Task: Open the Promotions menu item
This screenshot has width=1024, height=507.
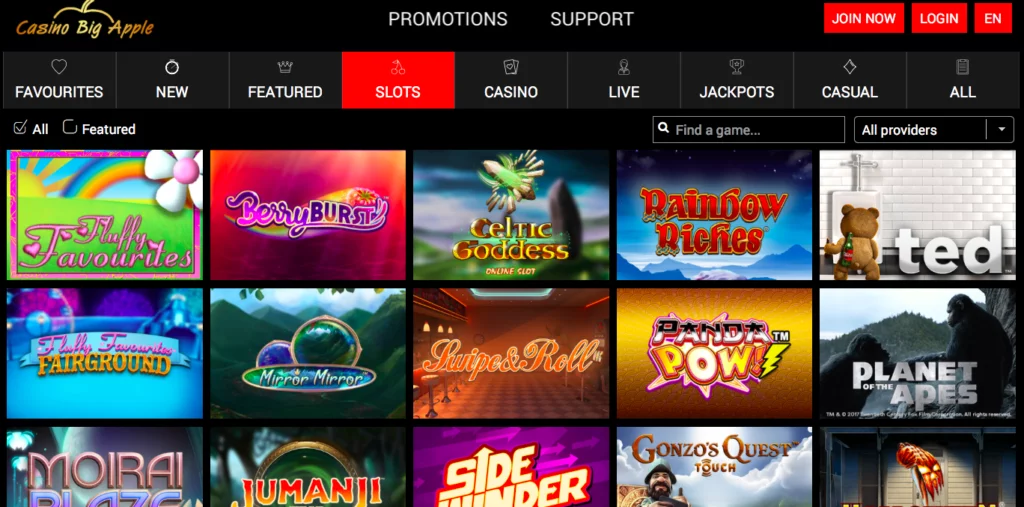Action: pyautogui.click(x=448, y=19)
